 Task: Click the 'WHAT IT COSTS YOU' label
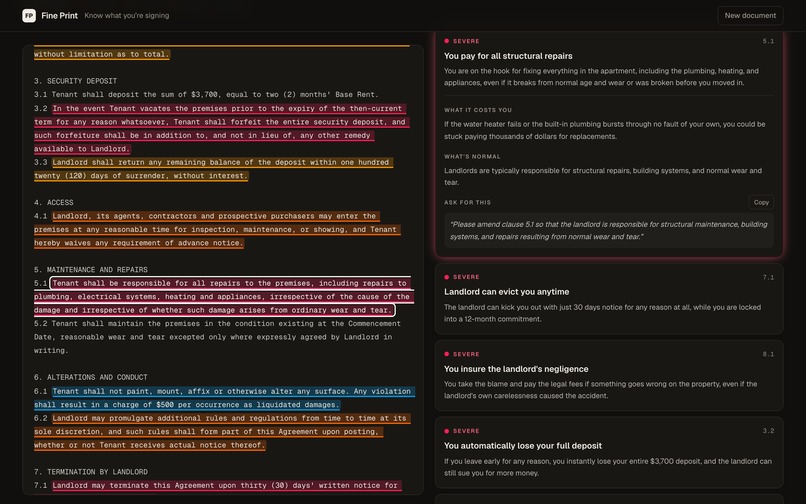(478, 110)
